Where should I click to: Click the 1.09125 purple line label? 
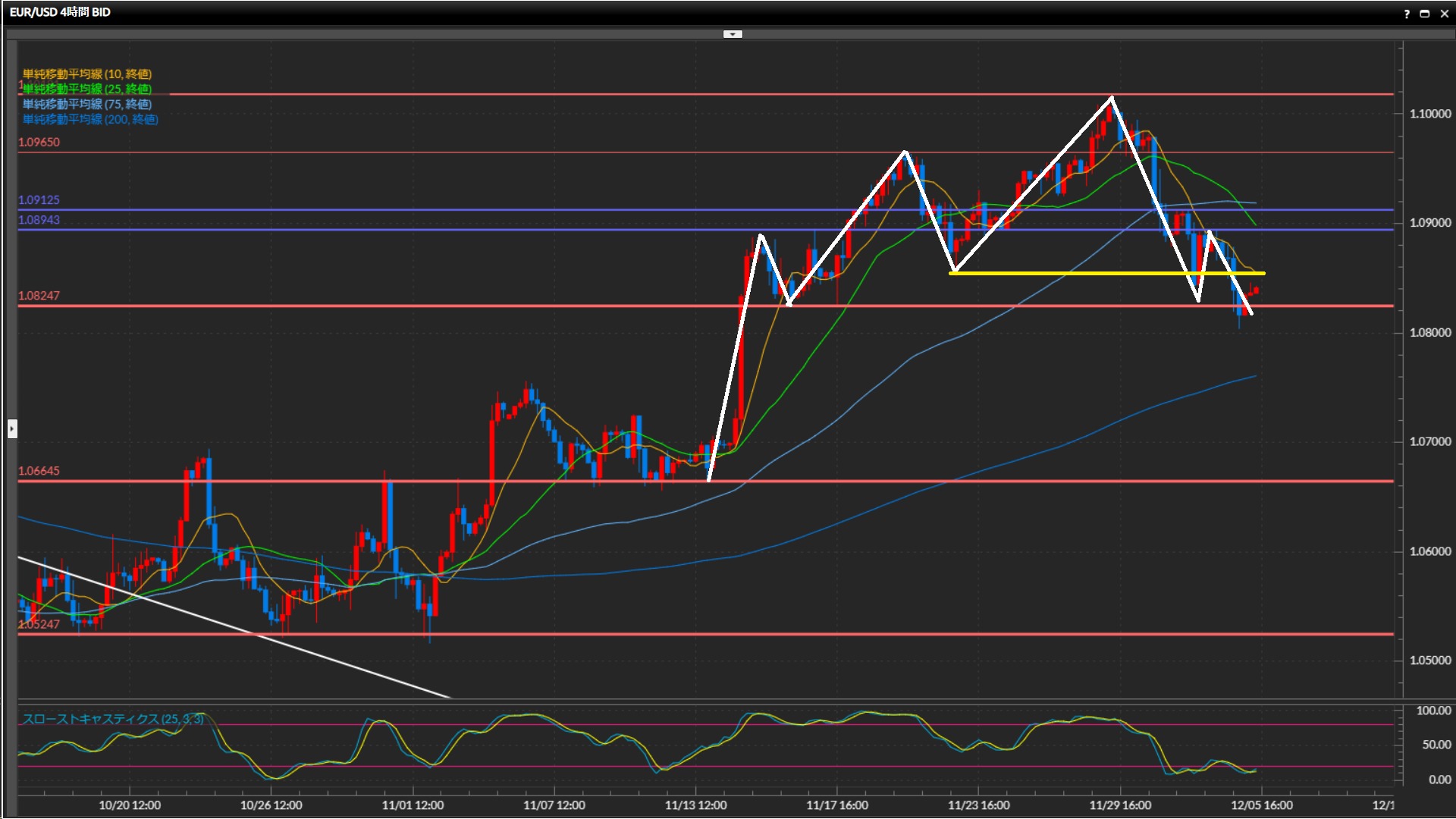pyautogui.click(x=39, y=199)
